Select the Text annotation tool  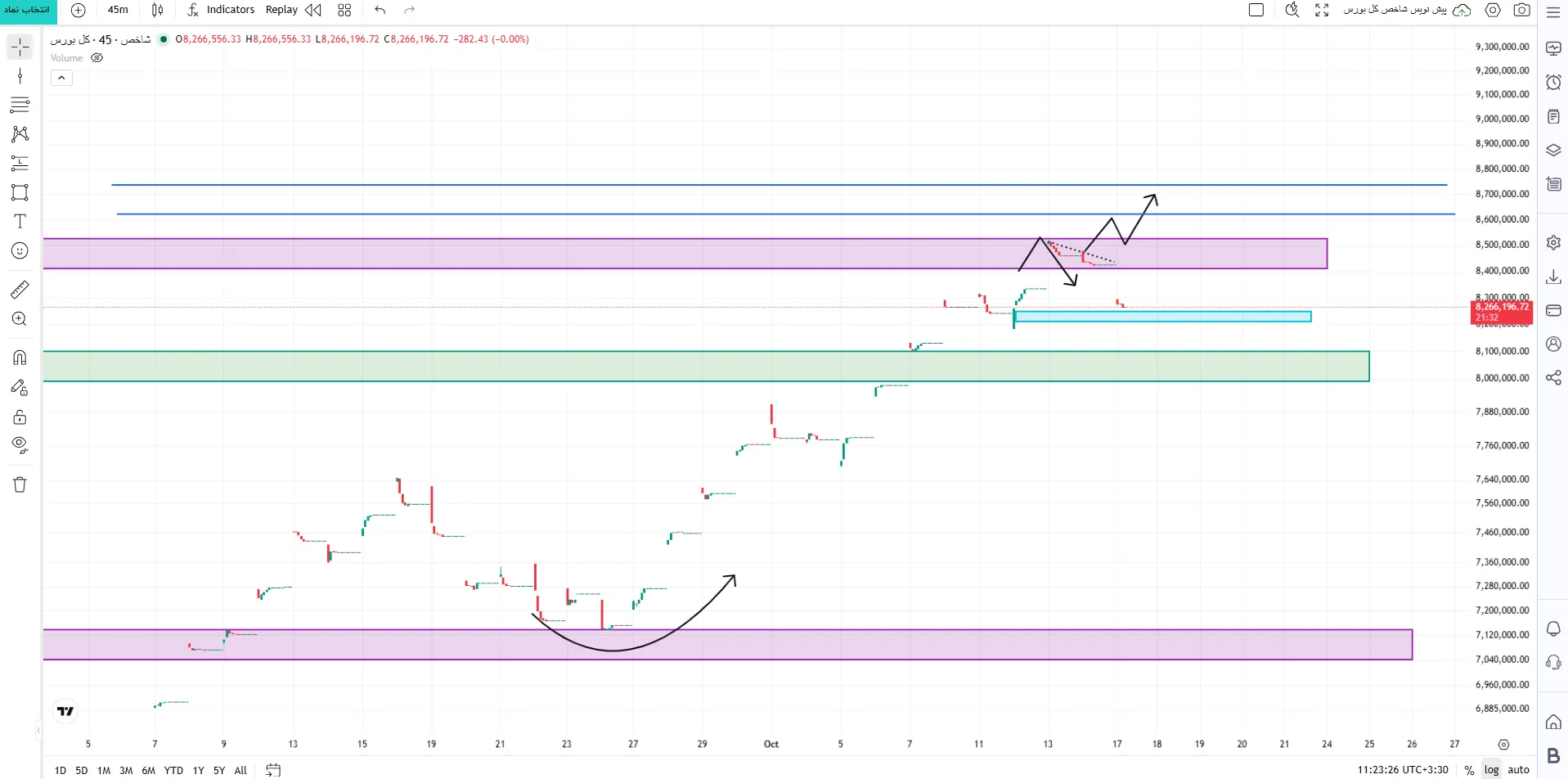click(20, 221)
